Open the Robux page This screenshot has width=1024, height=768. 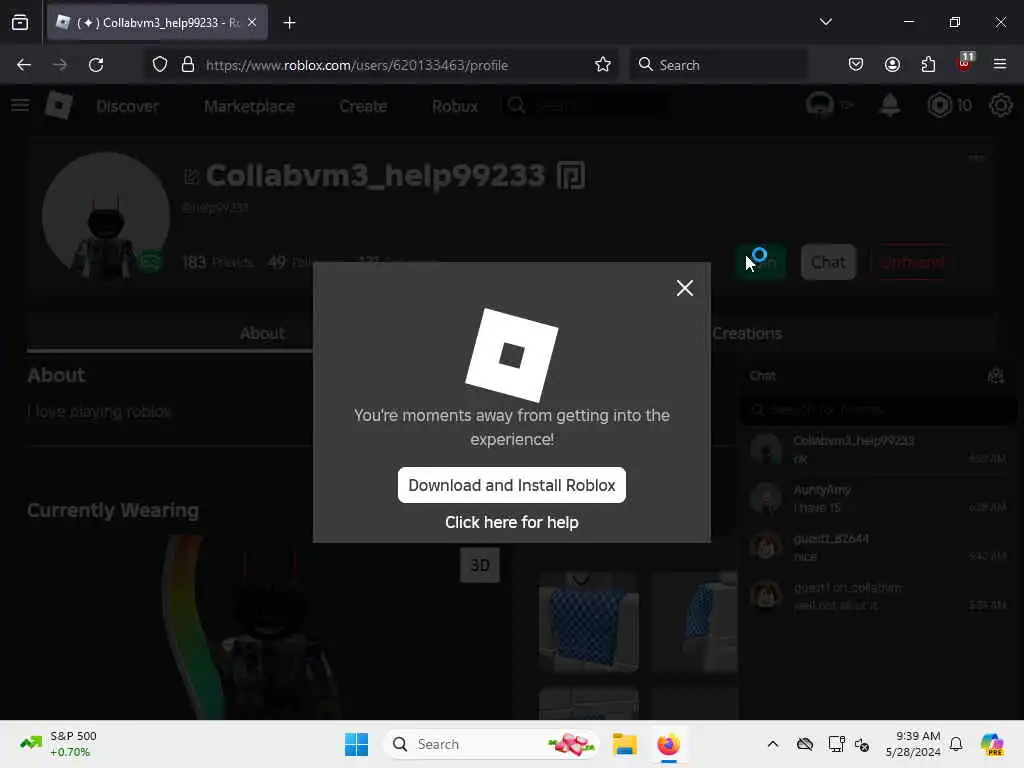pyautogui.click(x=455, y=106)
